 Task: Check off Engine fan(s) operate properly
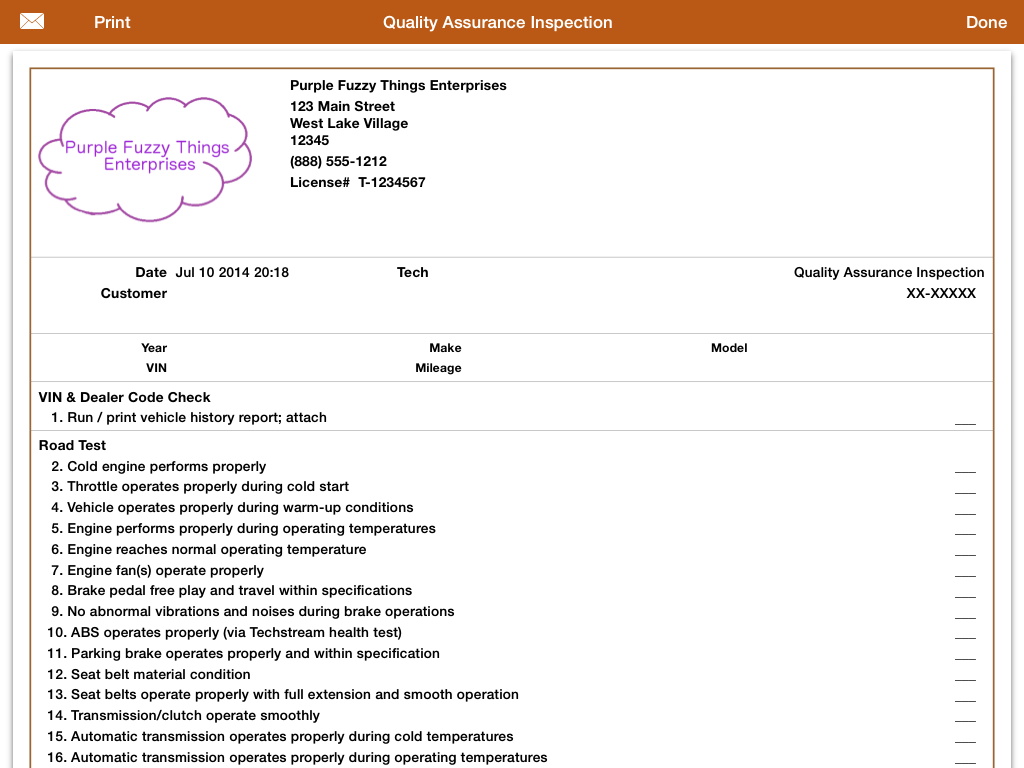(964, 571)
